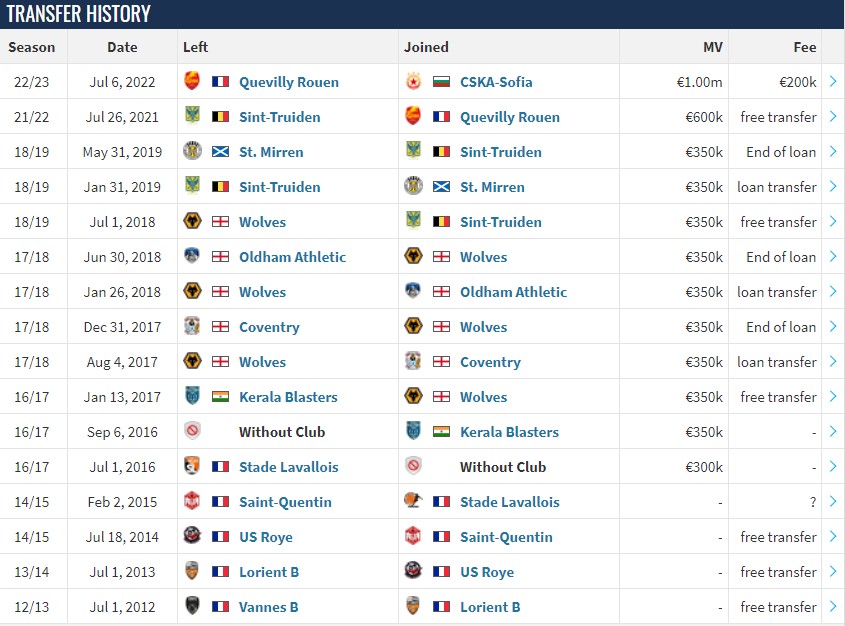Click Vannes B crest icon
The width and height of the screenshot is (845, 626).
pyautogui.click(x=192, y=606)
